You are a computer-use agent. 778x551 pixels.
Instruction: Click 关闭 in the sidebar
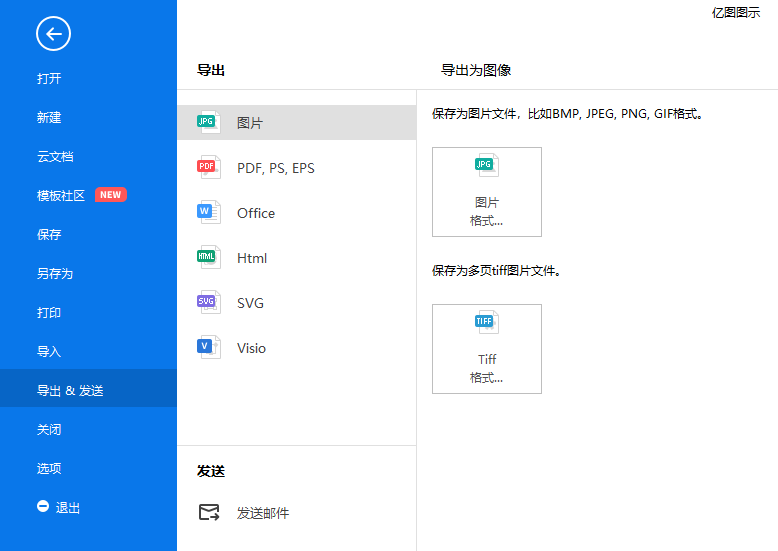coord(49,429)
